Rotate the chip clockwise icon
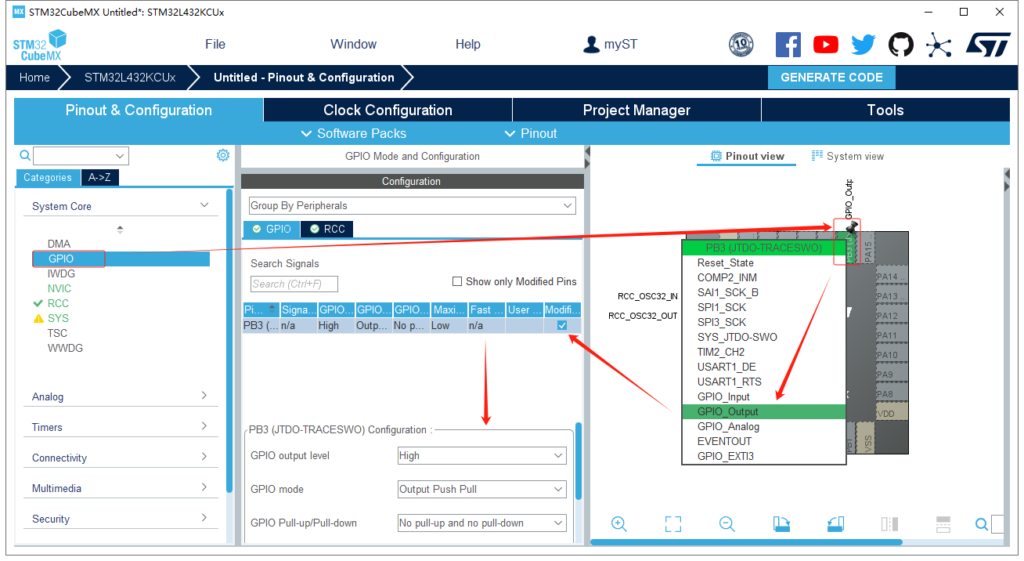Image resolution: width=1024 pixels, height=561 pixels. (781, 524)
